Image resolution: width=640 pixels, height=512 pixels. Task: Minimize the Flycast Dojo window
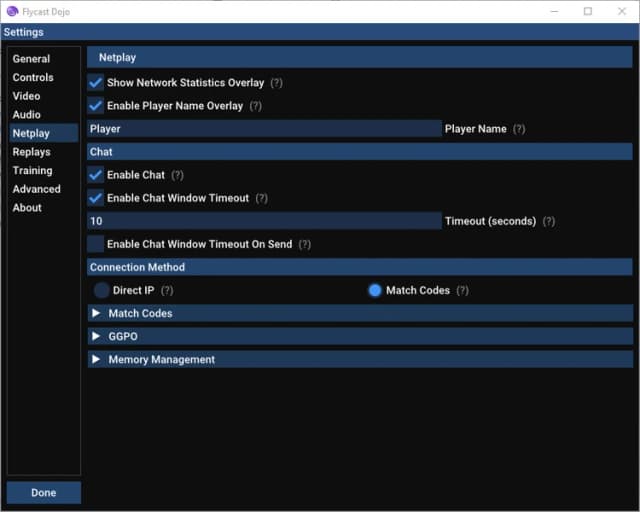pos(554,11)
